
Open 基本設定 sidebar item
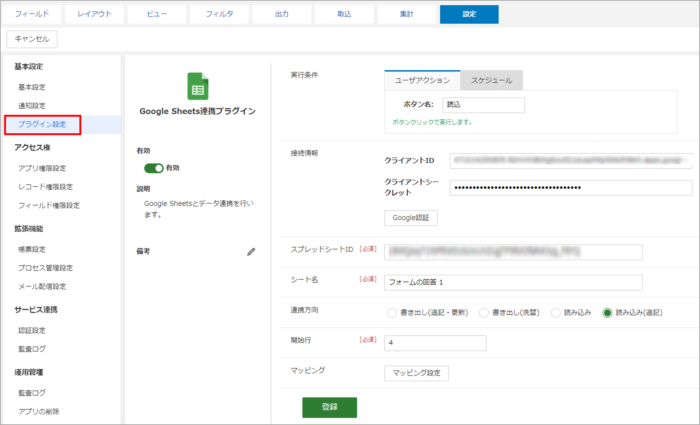[32, 87]
